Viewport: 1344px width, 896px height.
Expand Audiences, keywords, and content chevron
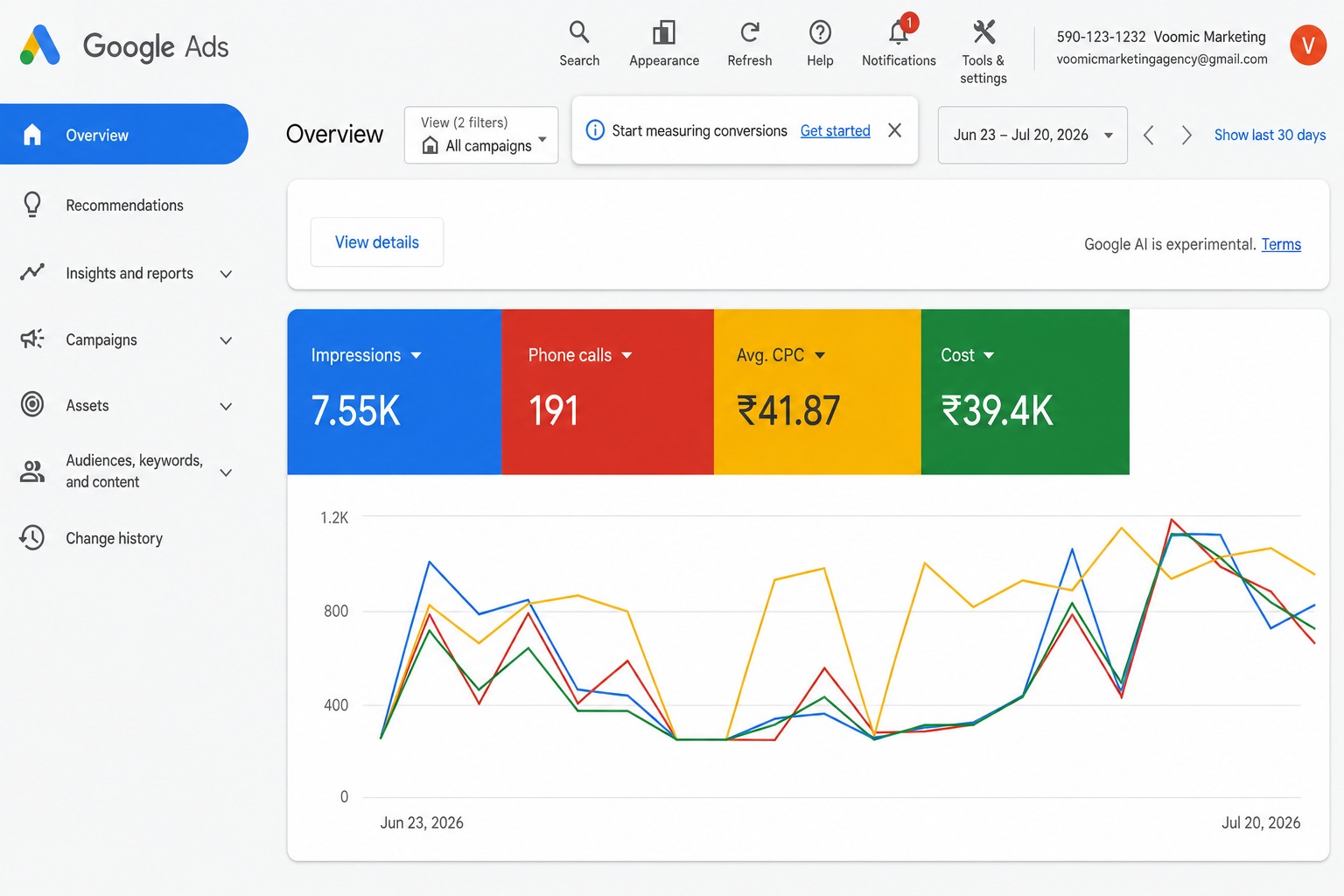(226, 472)
